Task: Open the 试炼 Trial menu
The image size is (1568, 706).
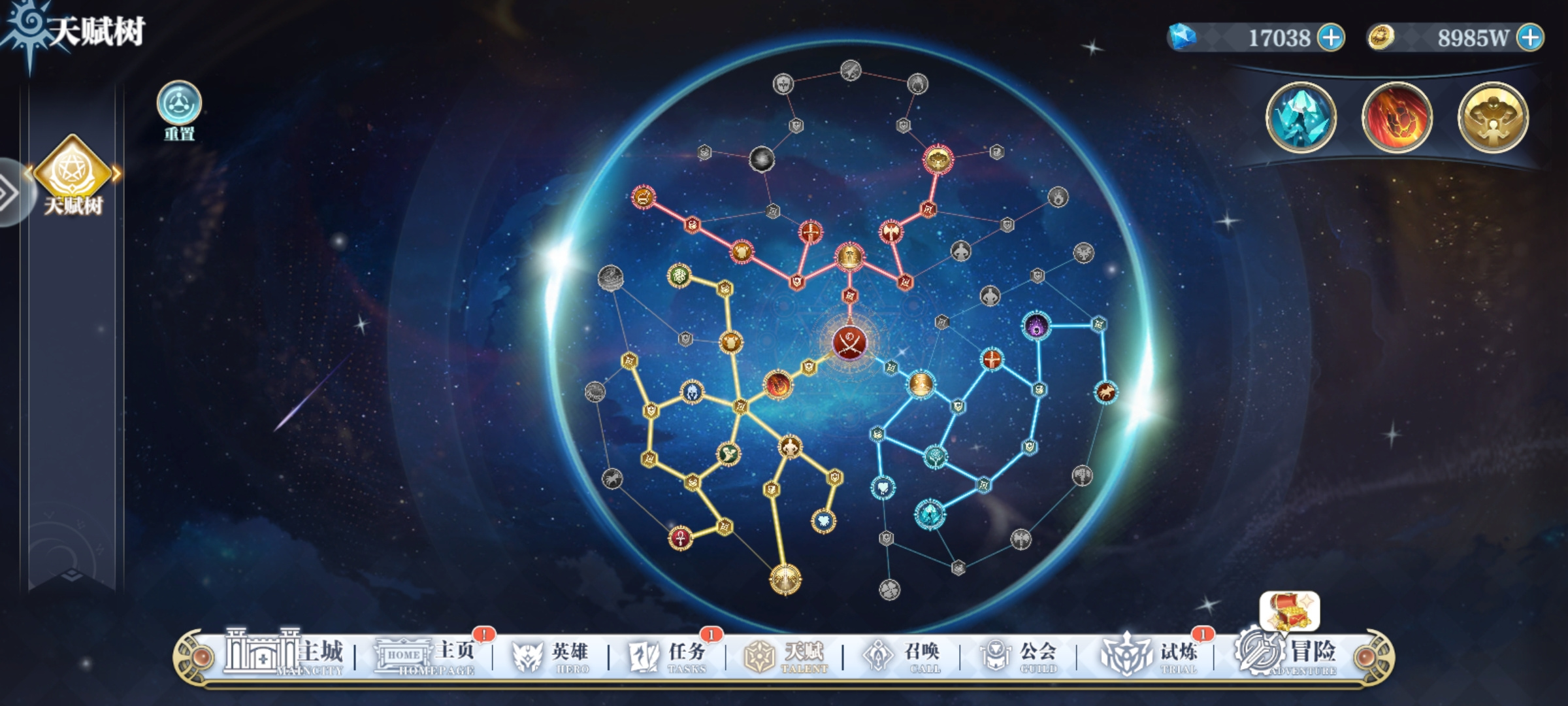Action: [1150, 654]
